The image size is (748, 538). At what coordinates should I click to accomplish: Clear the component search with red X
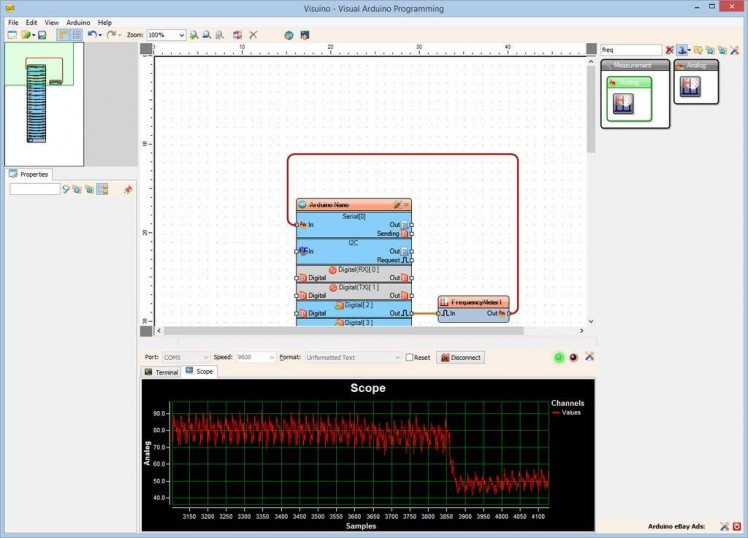point(670,49)
